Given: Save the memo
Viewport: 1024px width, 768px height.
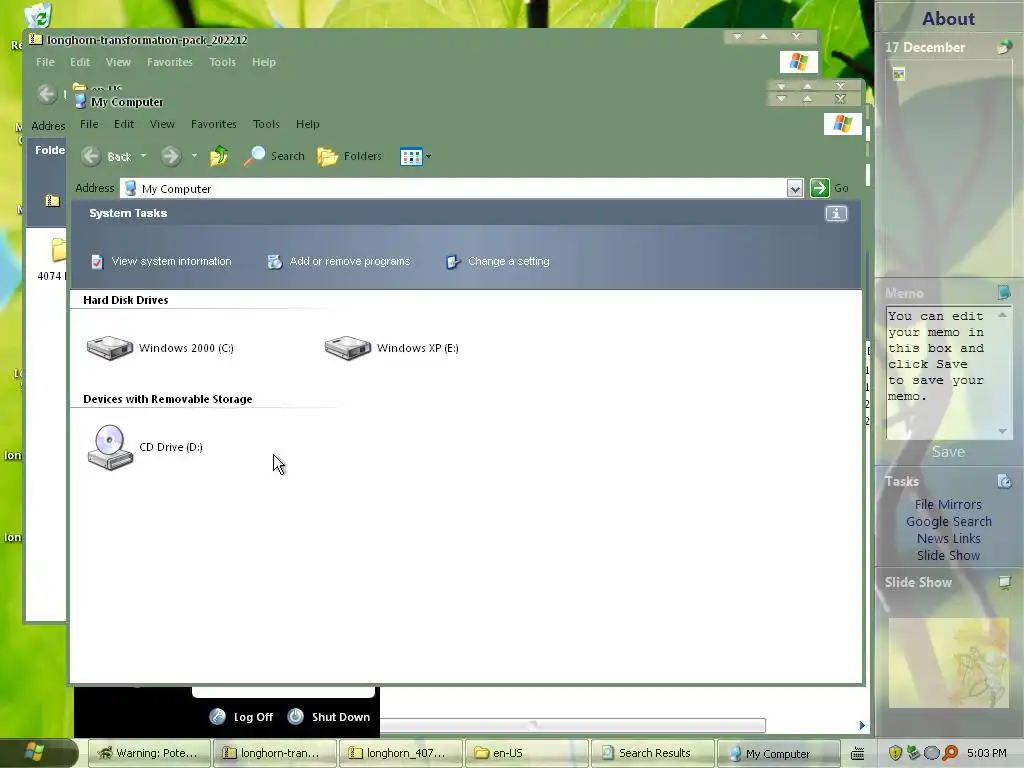Looking at the screenshot, I should pos(948,452).
